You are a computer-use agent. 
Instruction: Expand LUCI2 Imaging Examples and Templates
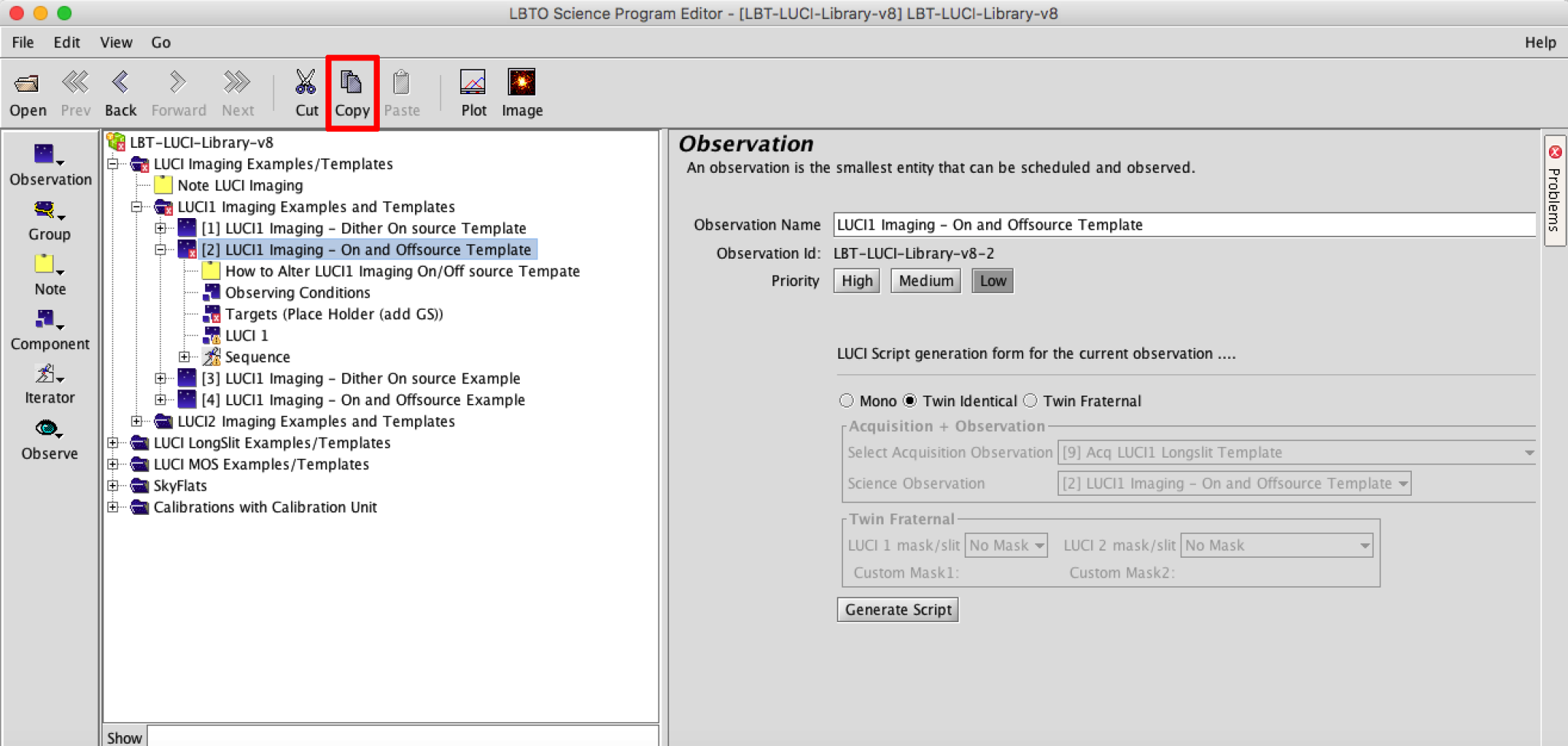click(137, 421)
